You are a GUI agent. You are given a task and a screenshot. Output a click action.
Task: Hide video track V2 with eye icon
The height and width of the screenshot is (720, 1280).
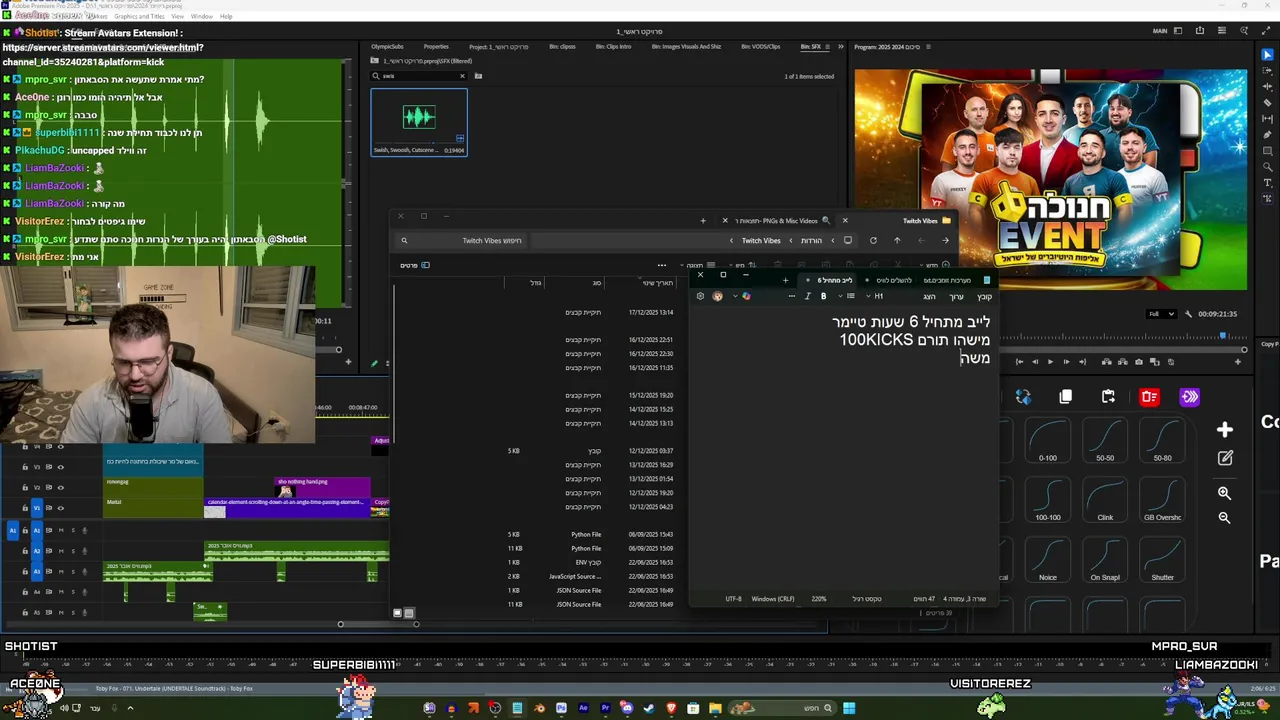click(x=60, y=487)
